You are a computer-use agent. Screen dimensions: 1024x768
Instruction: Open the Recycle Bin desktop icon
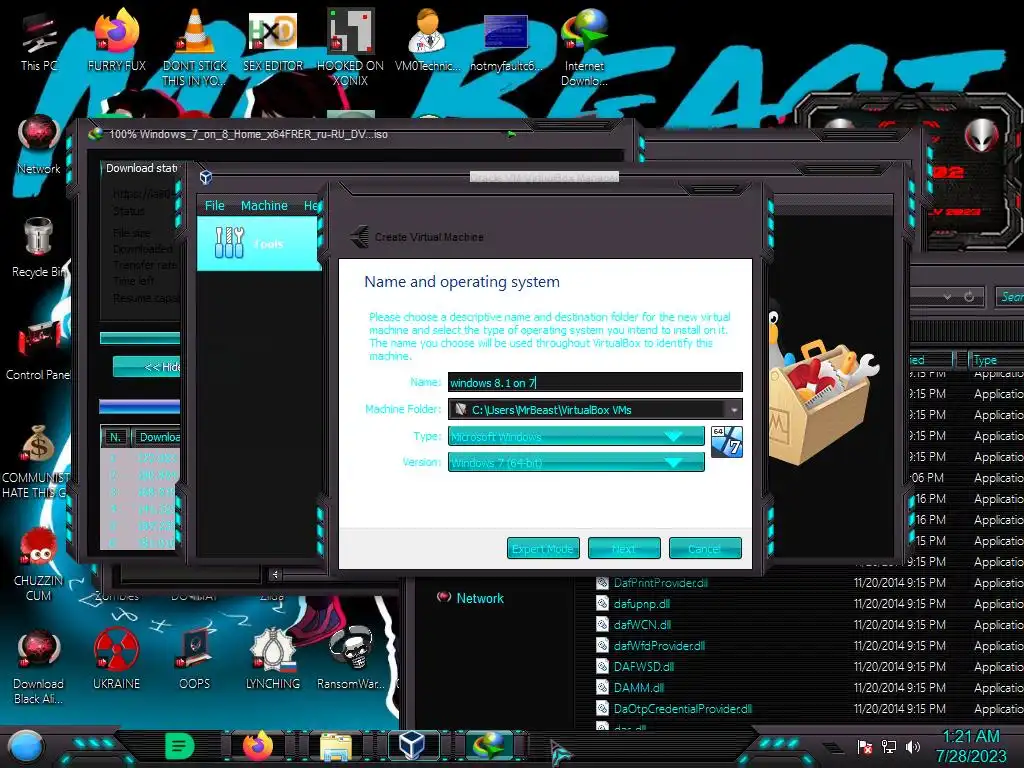(39, 248)
